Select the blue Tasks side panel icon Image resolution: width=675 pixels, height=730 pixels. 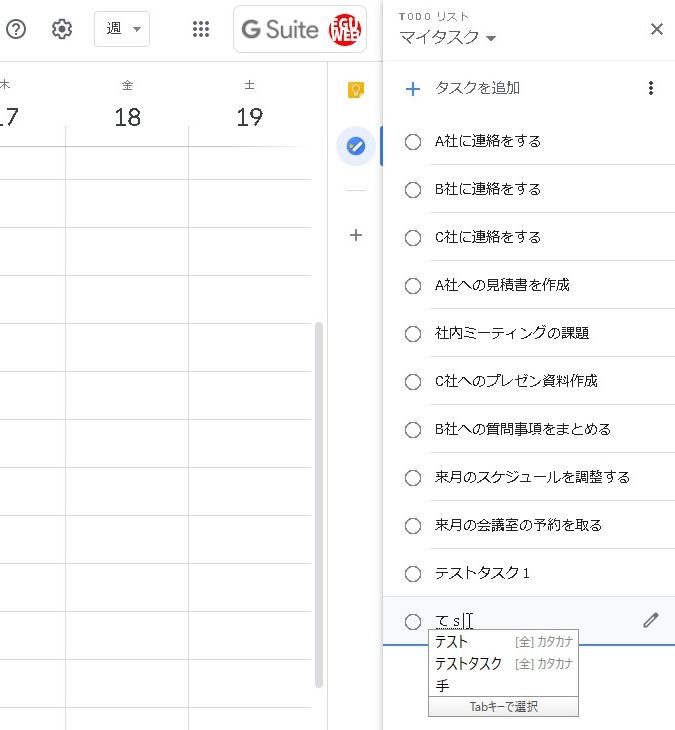click(355, 146)
